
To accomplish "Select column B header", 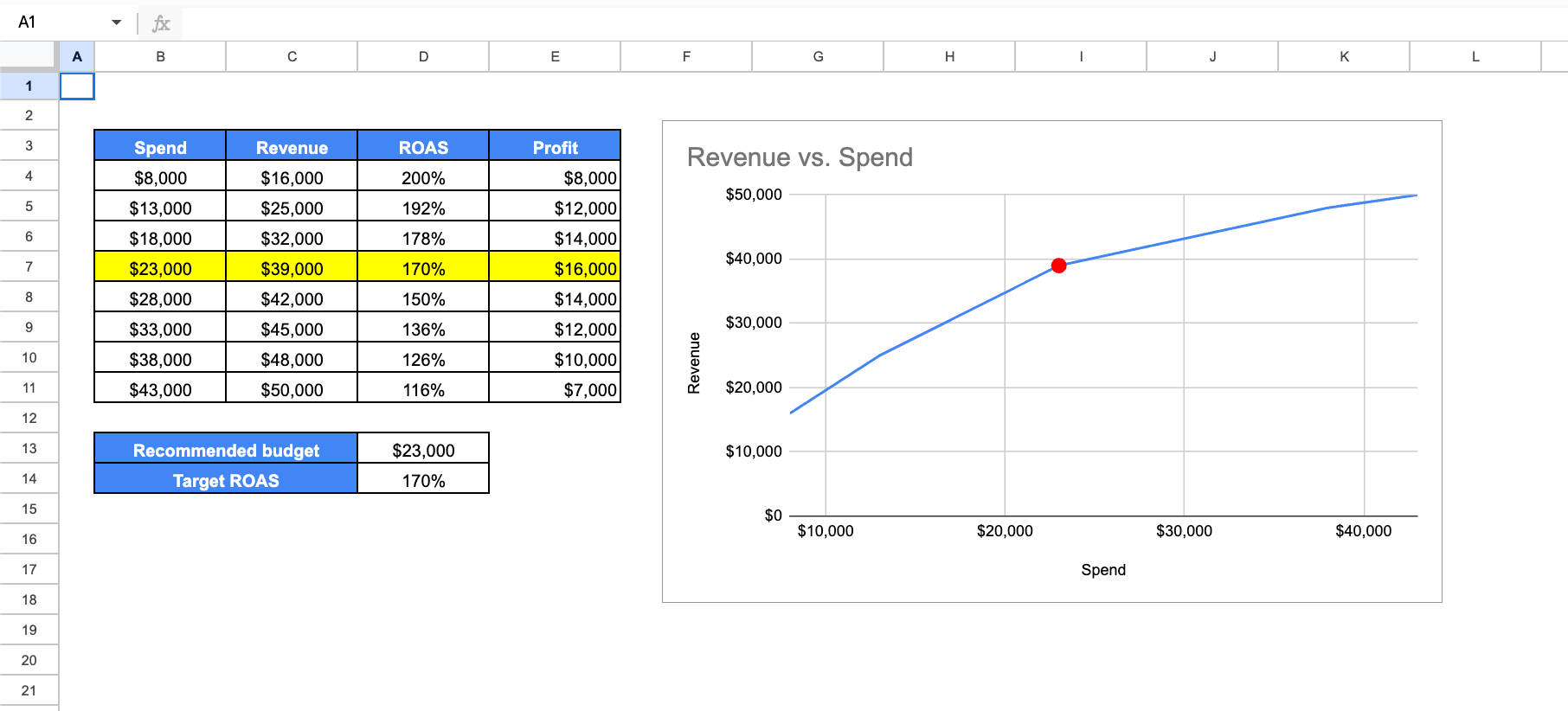I will click(x=160, y=56).
